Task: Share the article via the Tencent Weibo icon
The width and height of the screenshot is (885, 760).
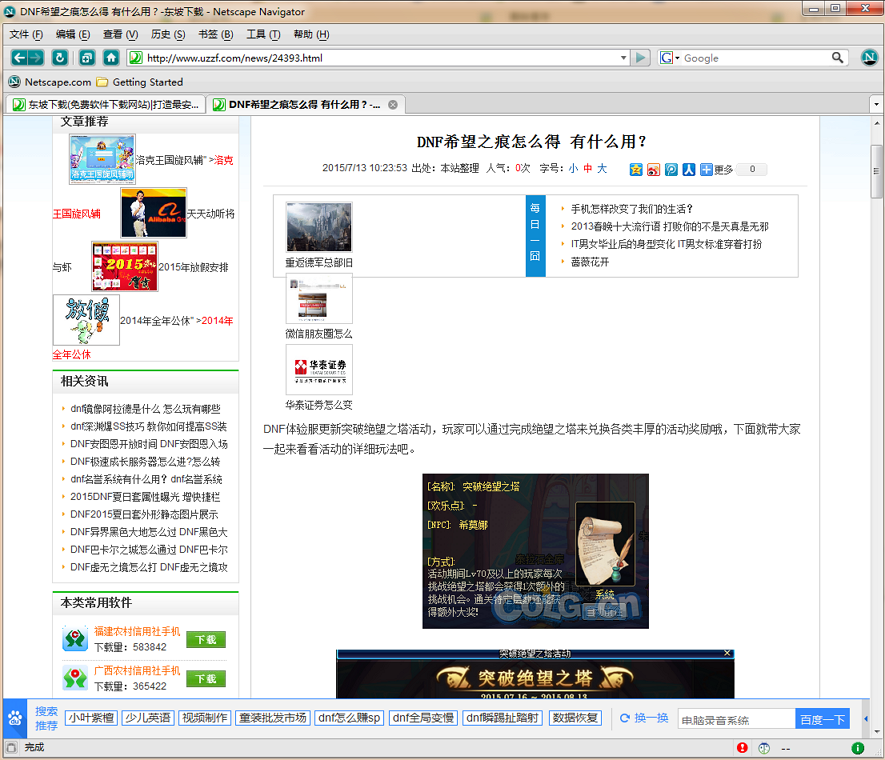Action: point(671,169)
